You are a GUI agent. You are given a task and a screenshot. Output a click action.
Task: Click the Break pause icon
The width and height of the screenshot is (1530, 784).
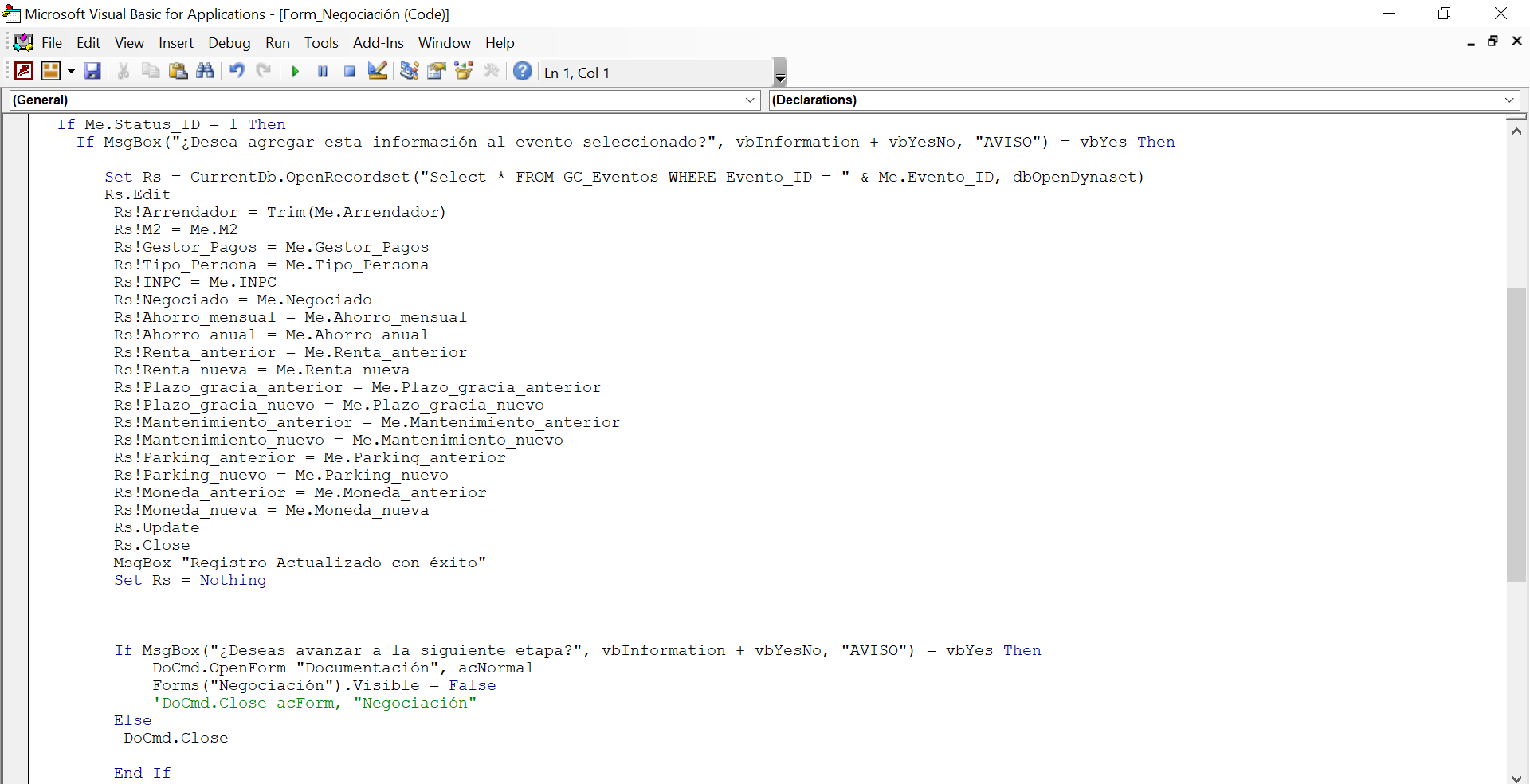323,72
